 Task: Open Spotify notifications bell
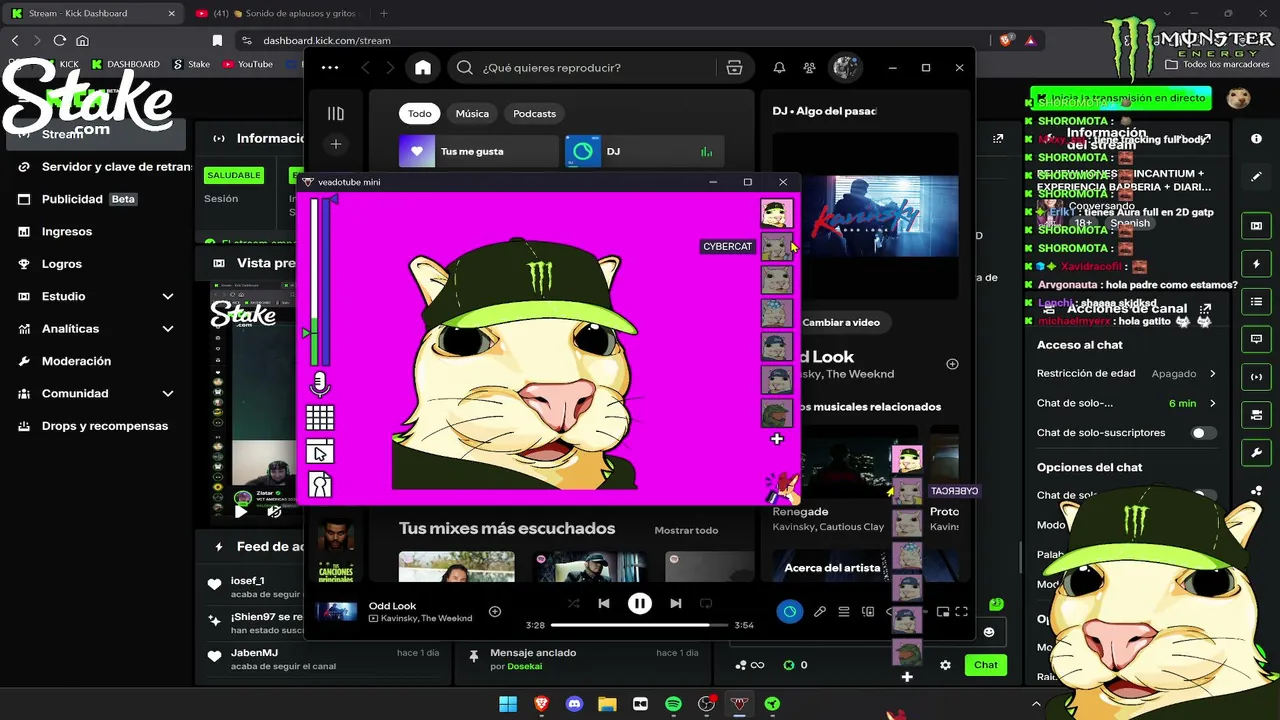(x=779, y=68)
